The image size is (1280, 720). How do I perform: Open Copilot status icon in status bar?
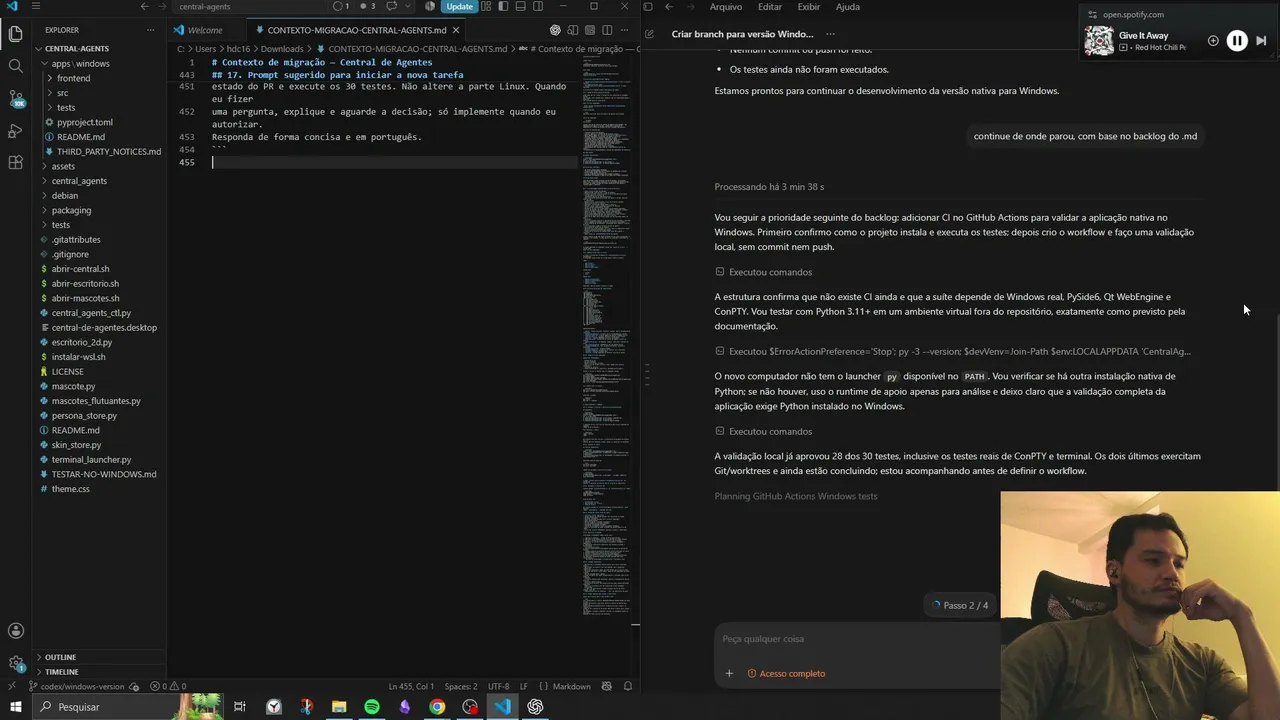click(x=606, y=686)
